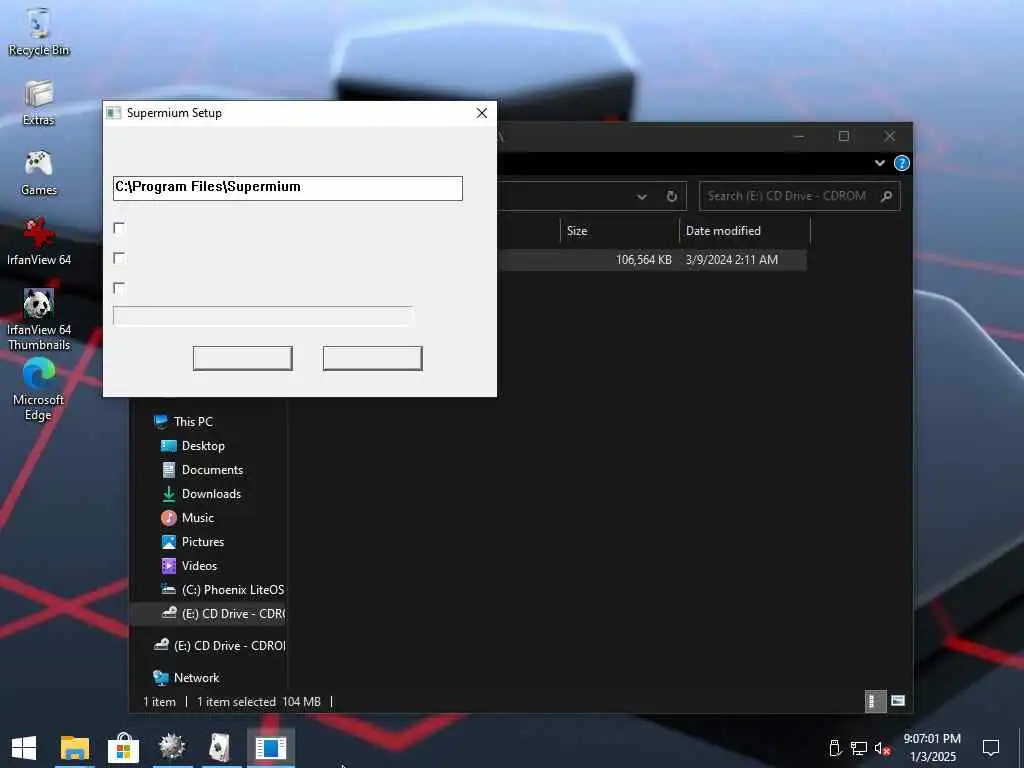1024x768 pixels.
Task: Open the Games desktop shortcut
Action: (39, 172)
